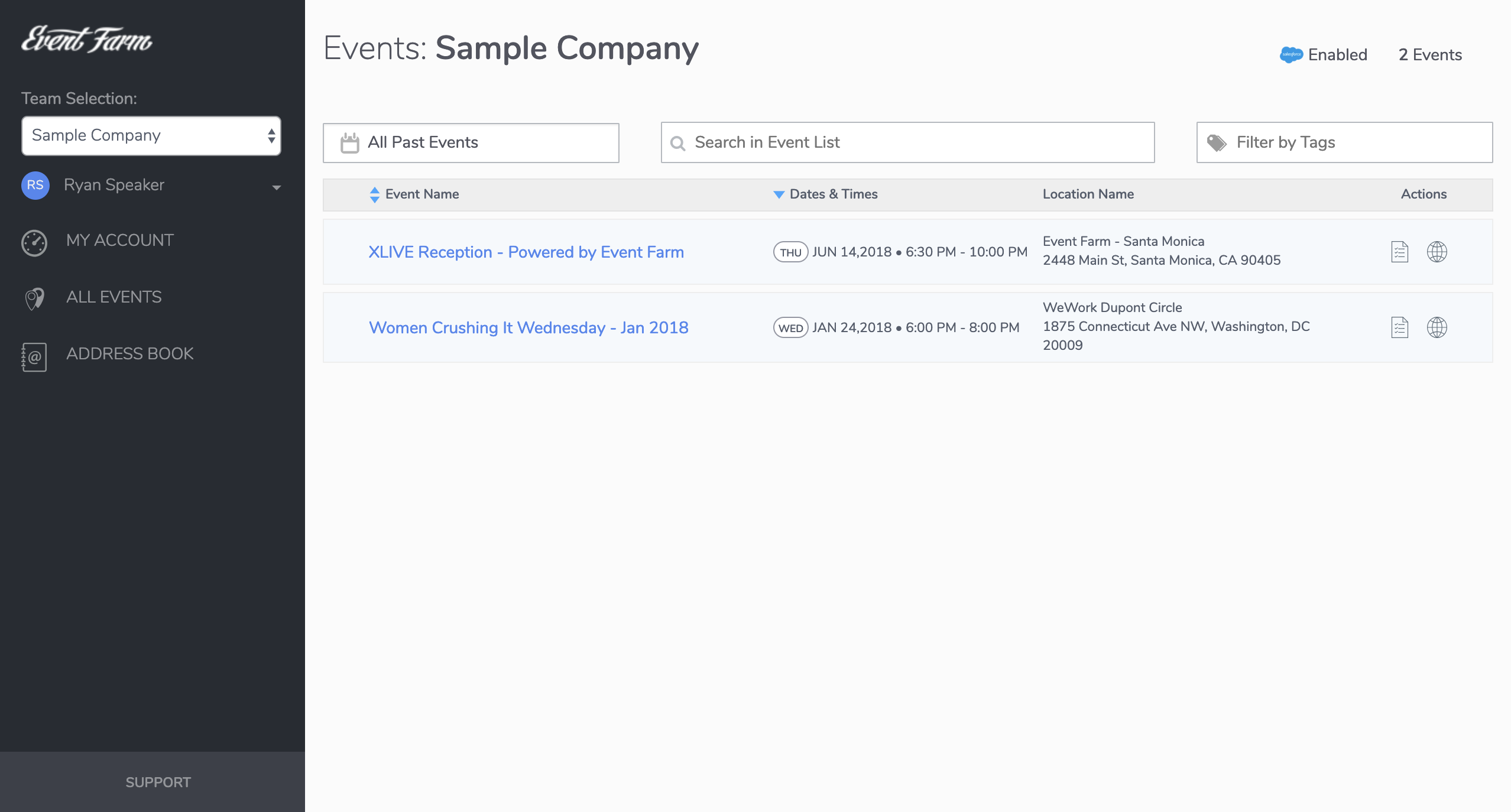This screenshot has width=1511, height=812.
Task: Open globe web icon for Women Crushing It Wednesday
Action: [1437, 328]
